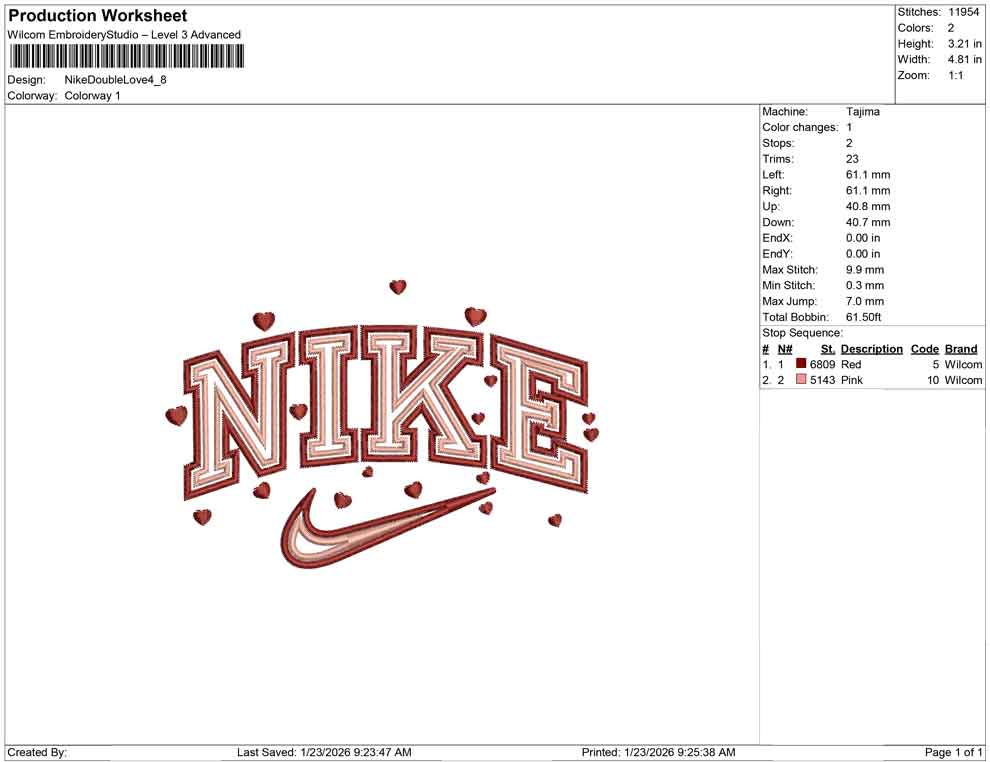Click the Description column header

(x=871, y=348)
